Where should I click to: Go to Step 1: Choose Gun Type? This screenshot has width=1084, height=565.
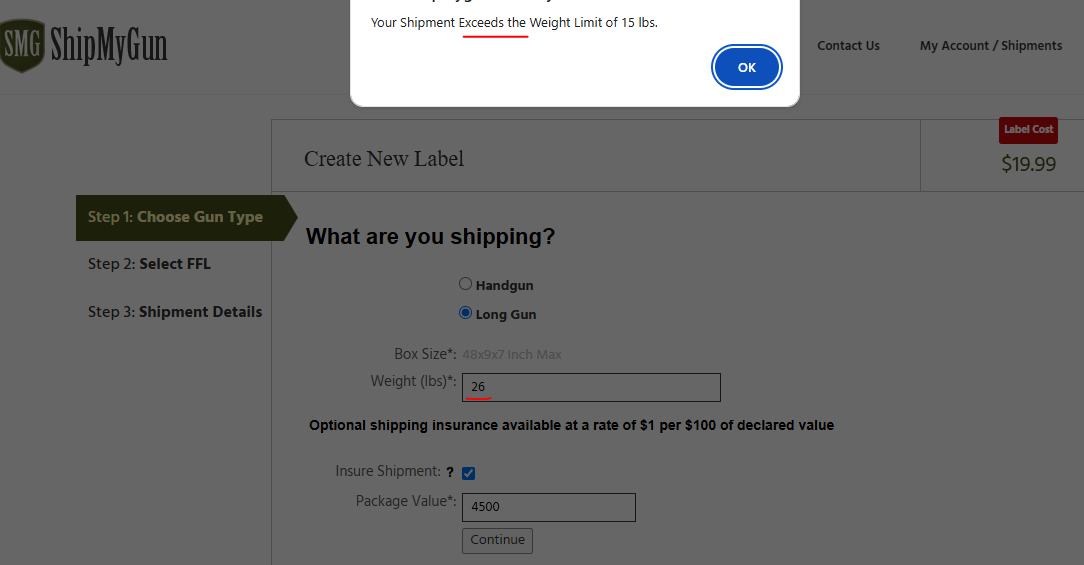[x=176, y=217]
